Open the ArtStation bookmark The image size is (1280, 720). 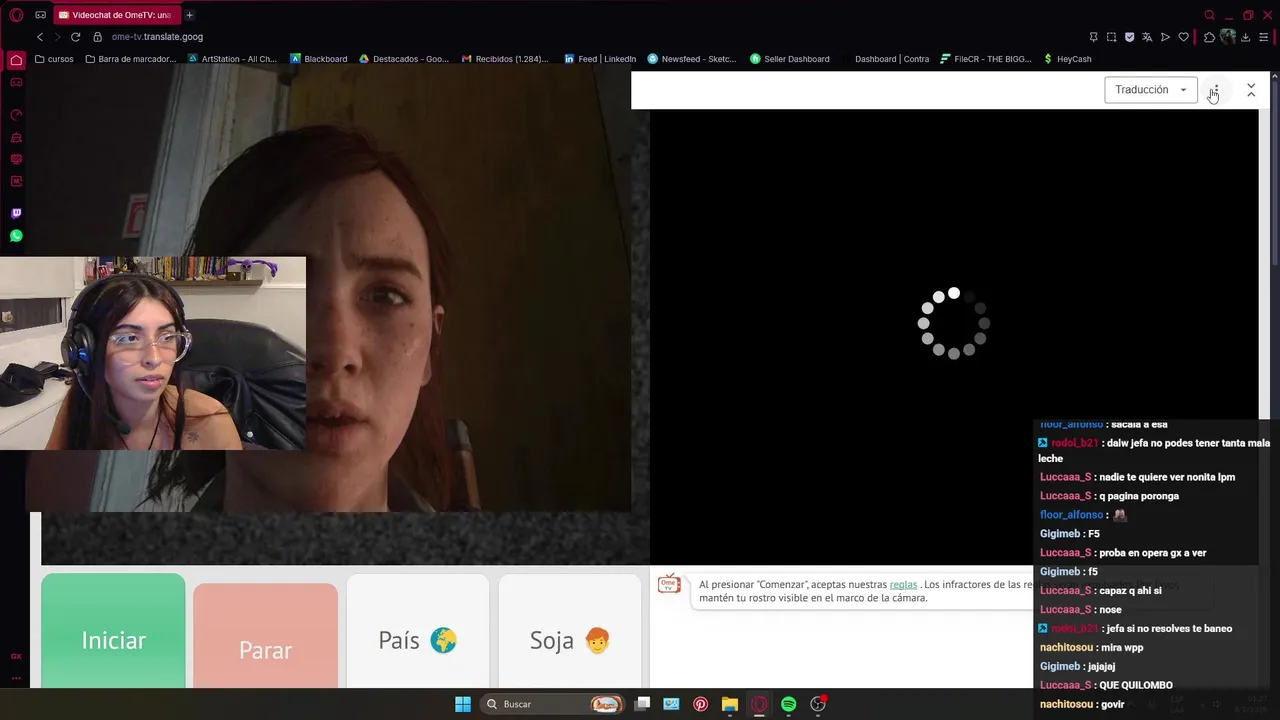(x=233, y=59)
